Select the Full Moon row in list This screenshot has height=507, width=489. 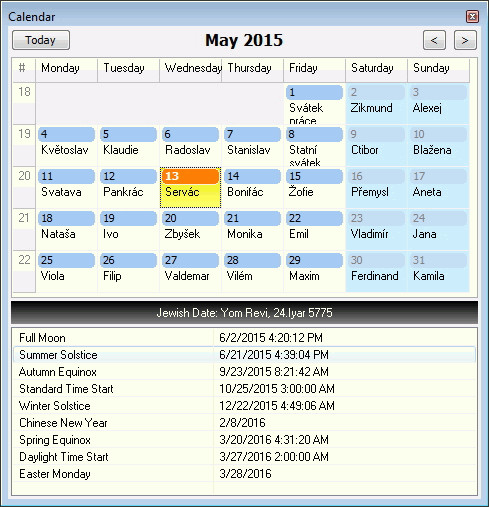(244, 338)
